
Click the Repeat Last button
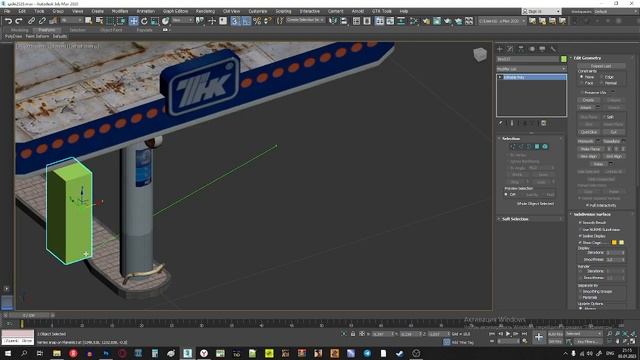pos(601,66)
